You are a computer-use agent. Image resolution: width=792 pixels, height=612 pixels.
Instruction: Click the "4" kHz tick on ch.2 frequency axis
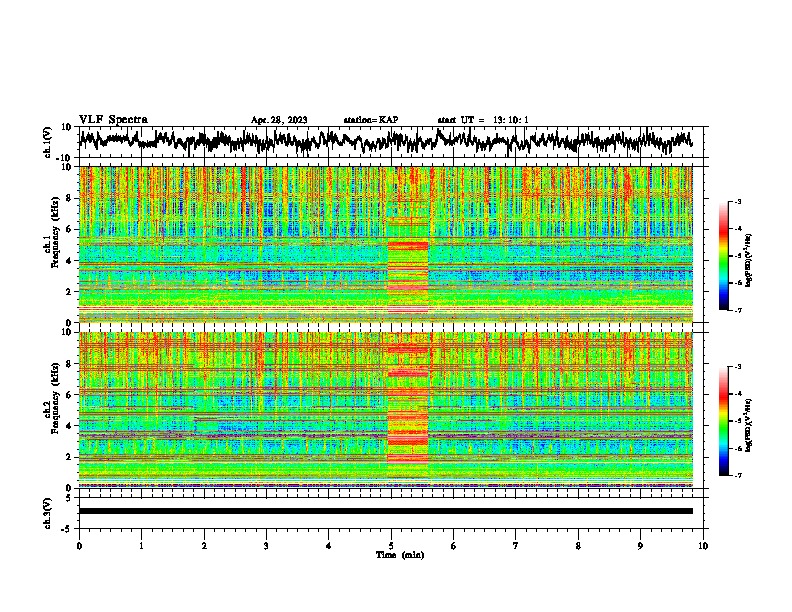[x=70, y=426]
